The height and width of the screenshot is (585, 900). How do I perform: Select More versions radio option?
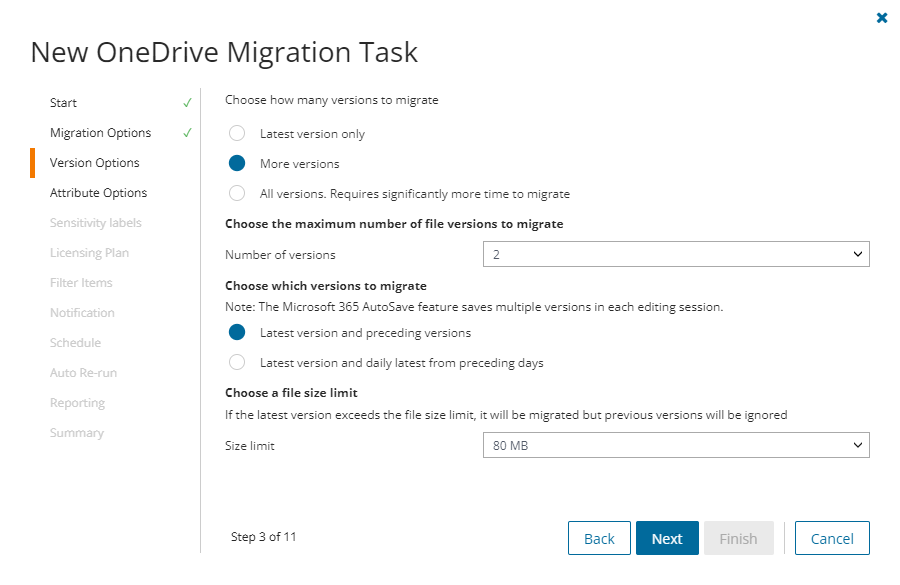[237, 164]
